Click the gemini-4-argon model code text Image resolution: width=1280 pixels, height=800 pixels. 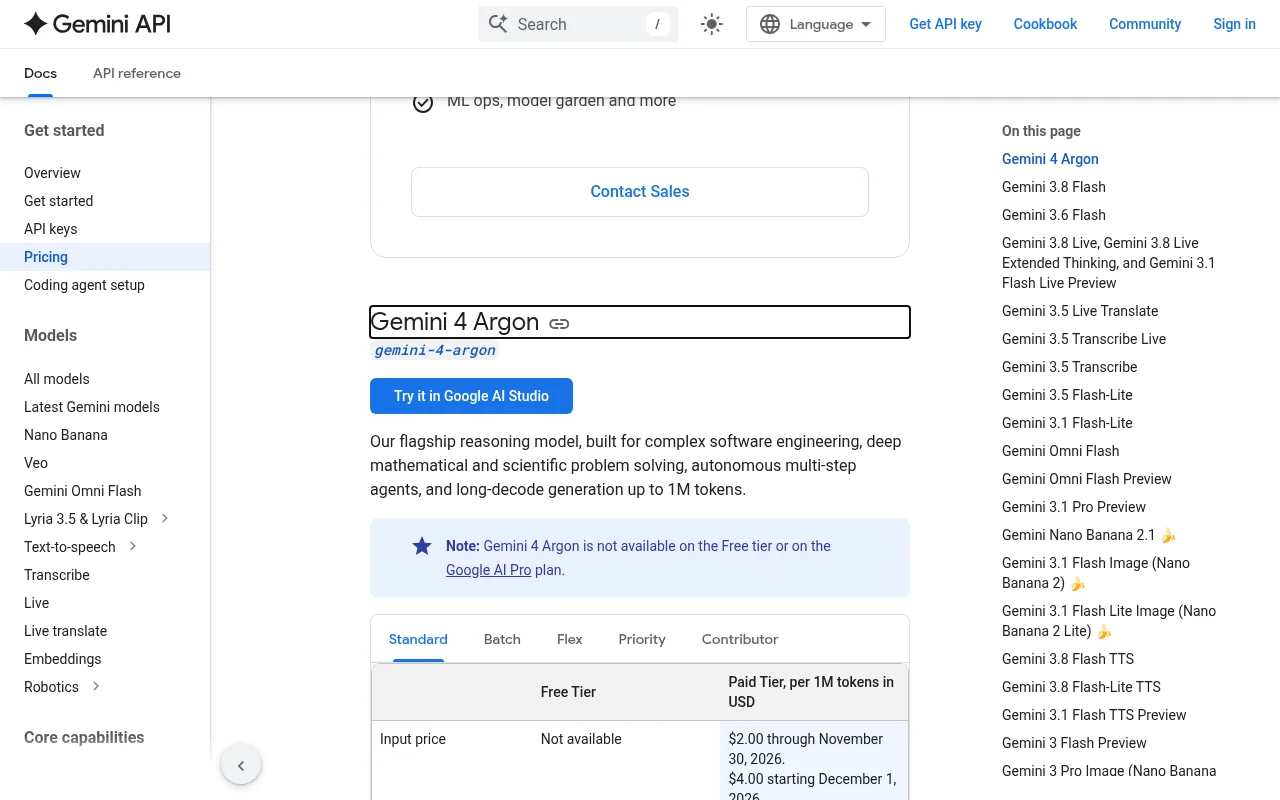coord(435,350)
